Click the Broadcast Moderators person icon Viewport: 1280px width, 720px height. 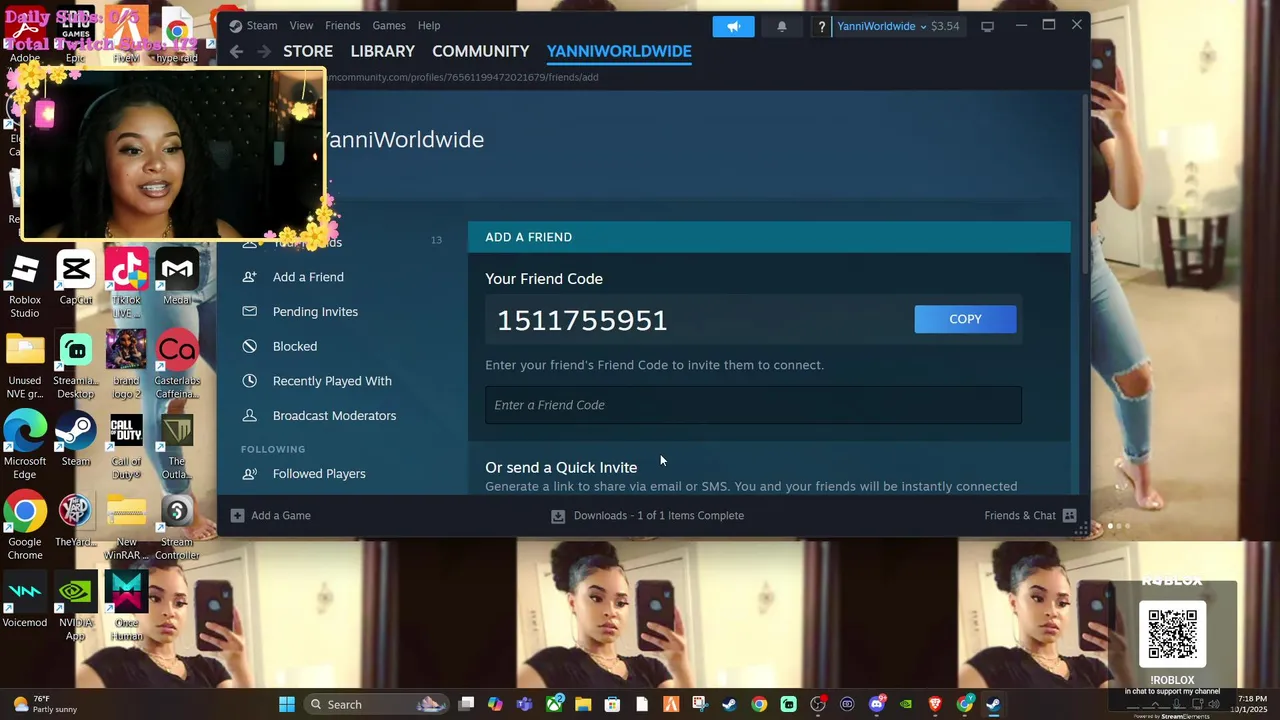250,415
